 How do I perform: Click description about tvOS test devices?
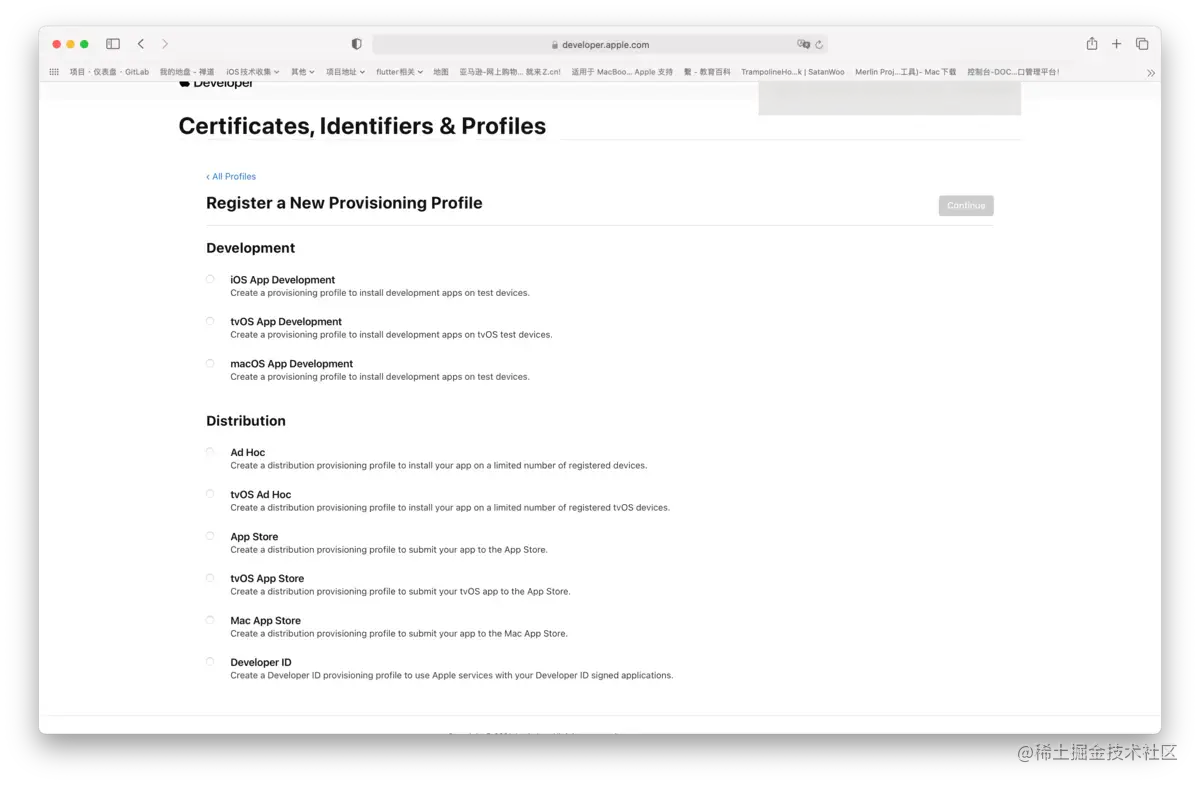point(391,335)
